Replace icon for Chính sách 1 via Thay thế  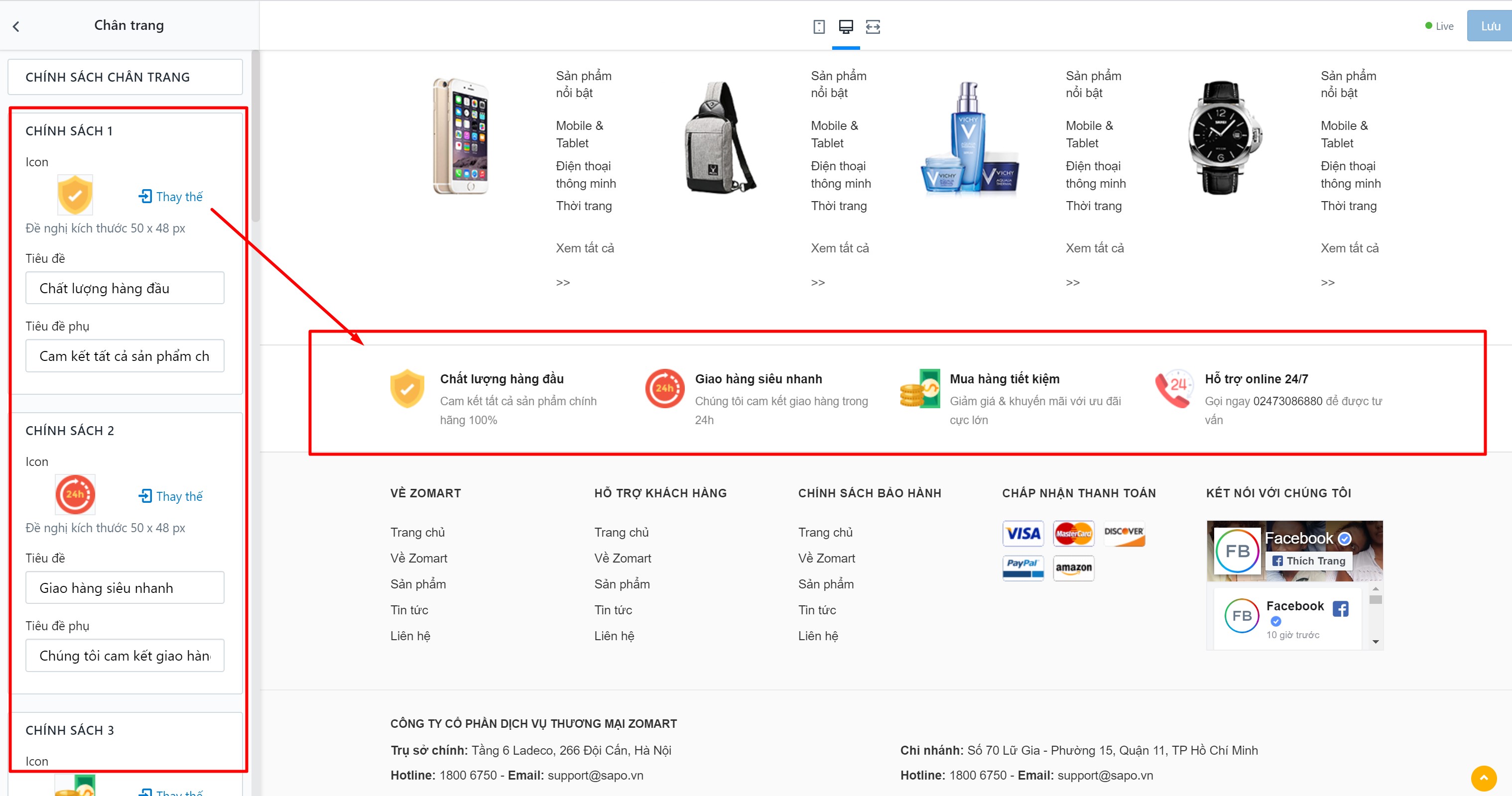tap(171, 197)
